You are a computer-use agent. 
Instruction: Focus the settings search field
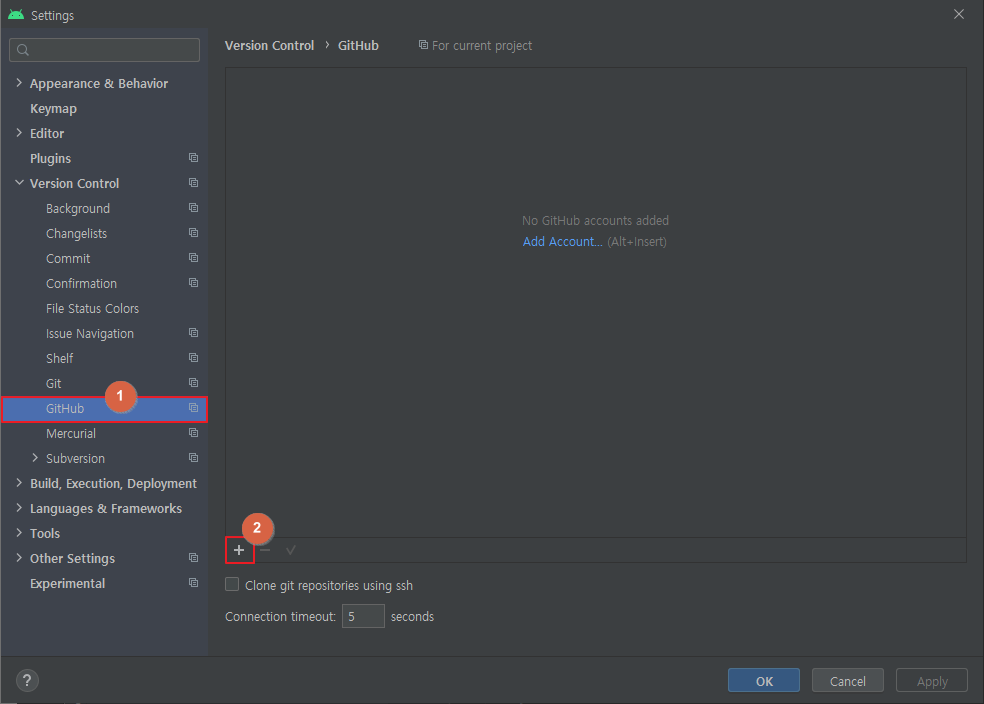(x=104, y=50)
